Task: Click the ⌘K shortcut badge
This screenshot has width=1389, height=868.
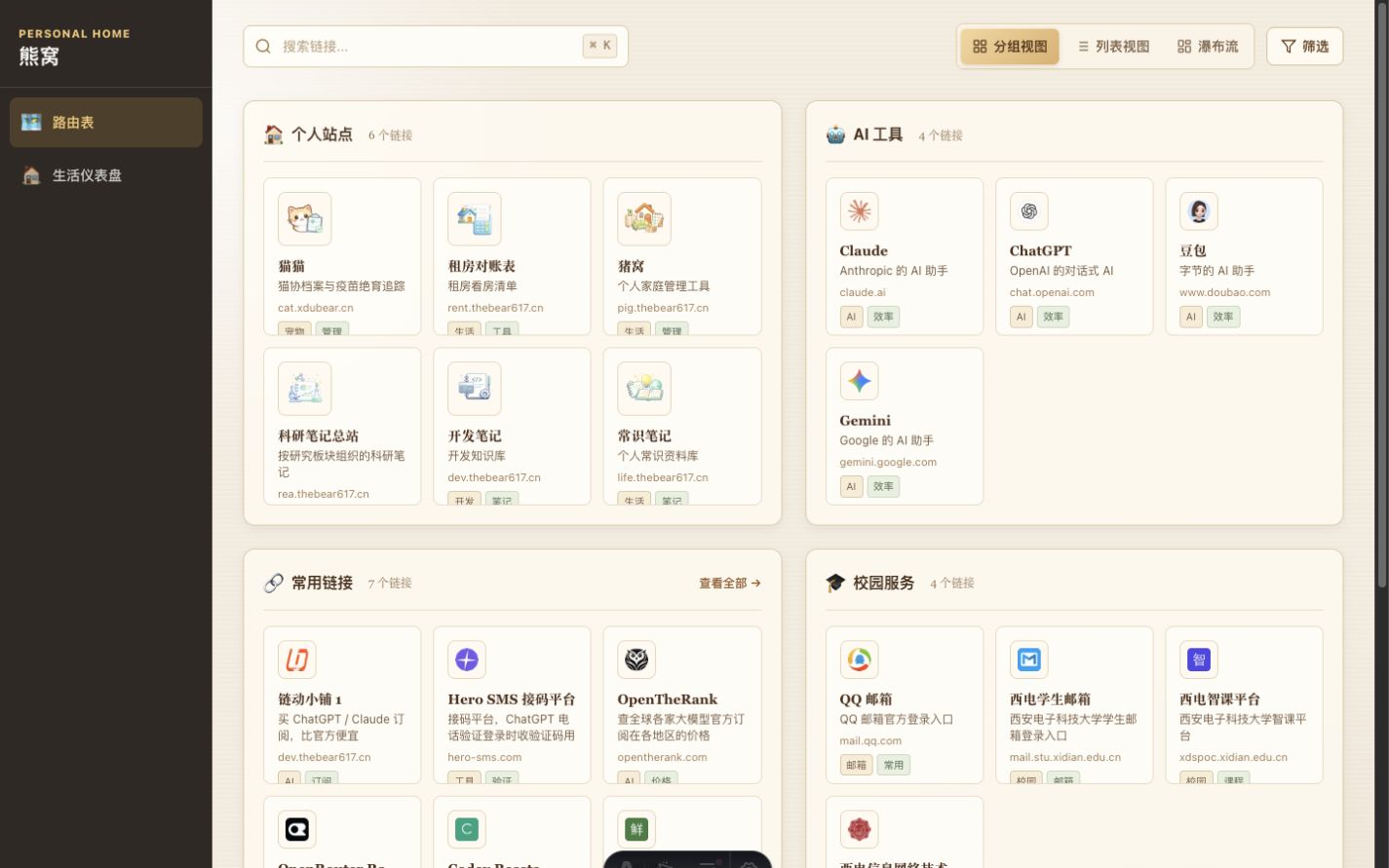Action: point(599,46)
